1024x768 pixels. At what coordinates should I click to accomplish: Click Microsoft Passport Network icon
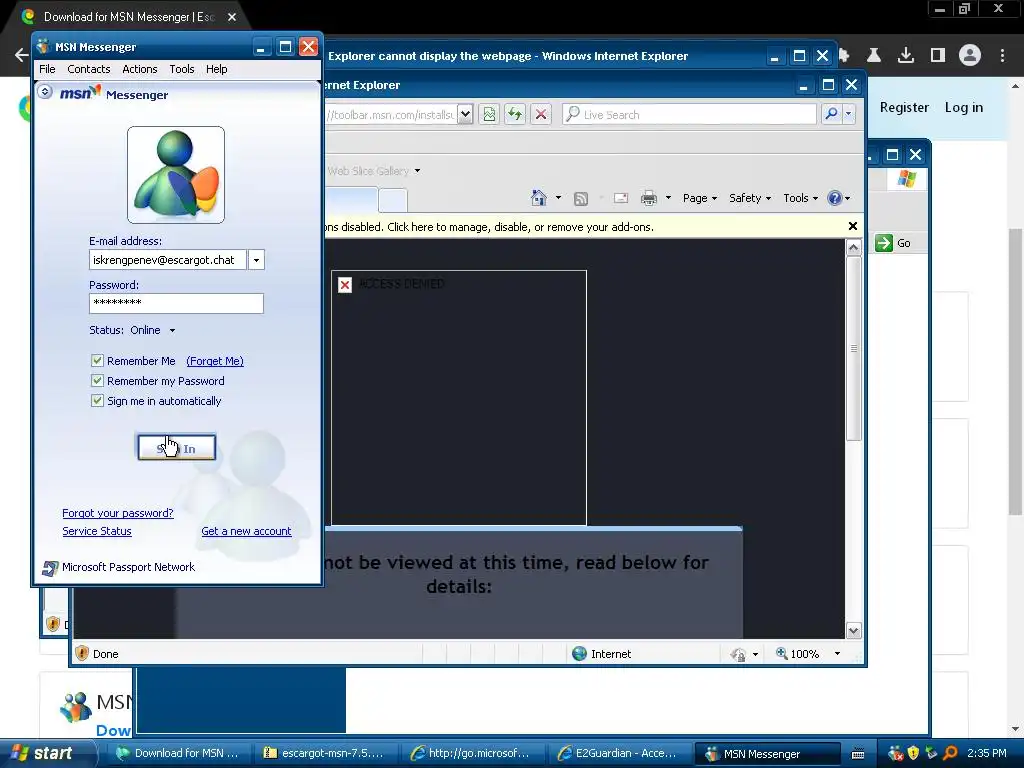point(50,568)
